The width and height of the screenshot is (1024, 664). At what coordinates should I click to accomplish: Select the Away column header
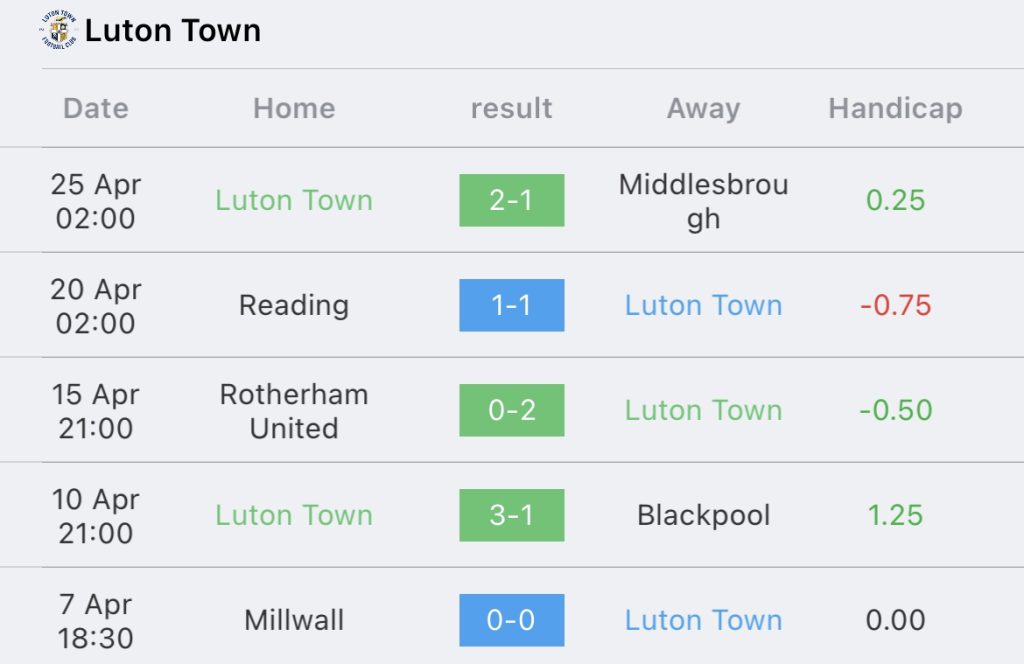[x=703, y=109]
